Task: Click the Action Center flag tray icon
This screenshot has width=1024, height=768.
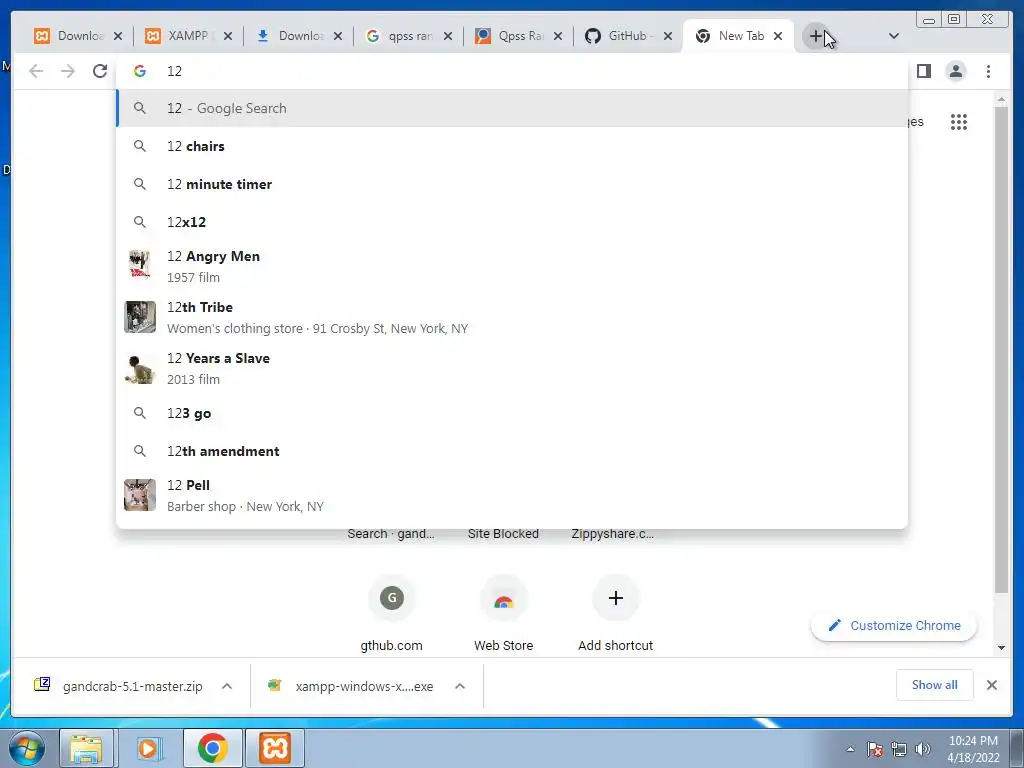Action: click(x=875, y=749)
